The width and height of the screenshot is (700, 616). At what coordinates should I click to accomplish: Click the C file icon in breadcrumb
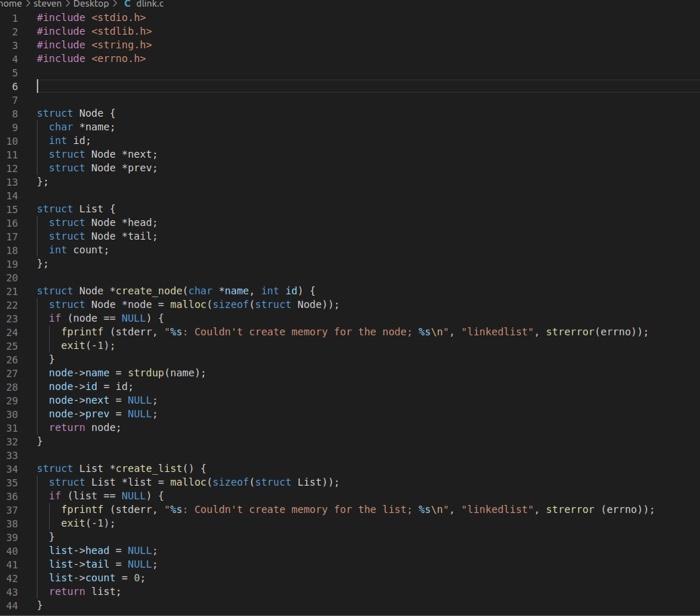tap(127, 4)
